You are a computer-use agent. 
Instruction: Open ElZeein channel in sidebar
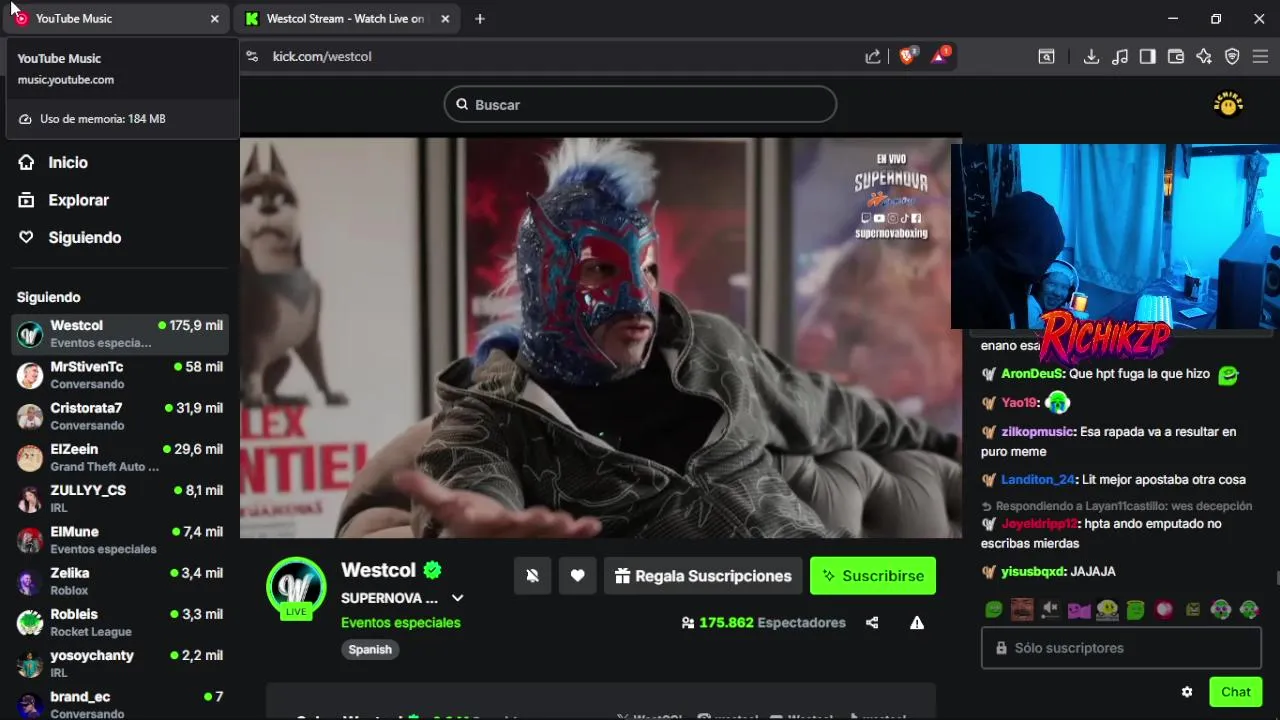click(x=120, y=457)
